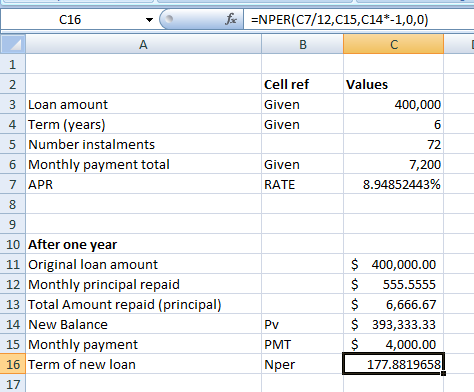Click the 'Original loan amount' cell
The height and width of the screenshot is (392, 474).
click(143, 264)
